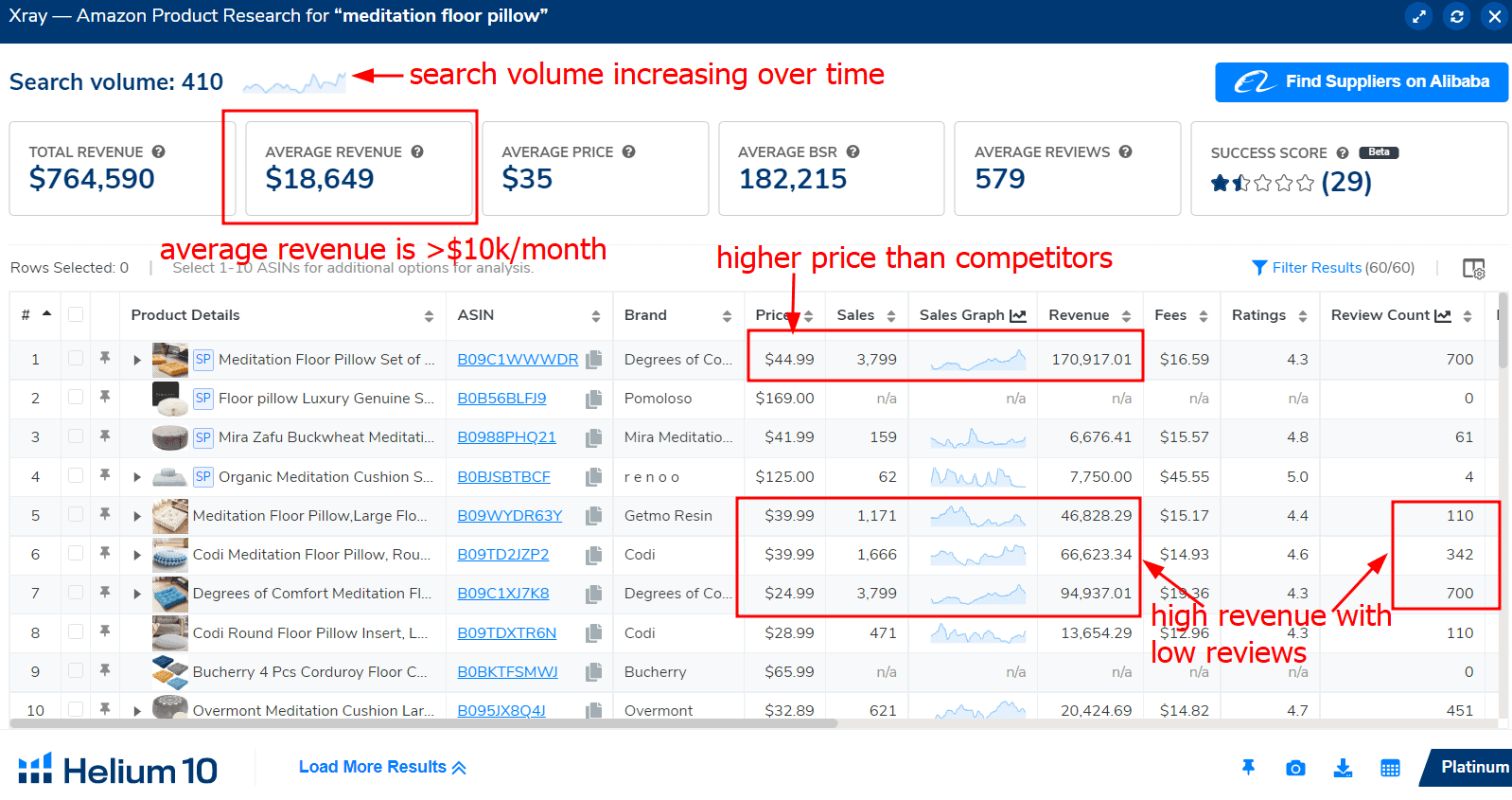Open sales graph for row 1 product
The height and width of the screenshot is (800, 1512).
coord(978,360)
